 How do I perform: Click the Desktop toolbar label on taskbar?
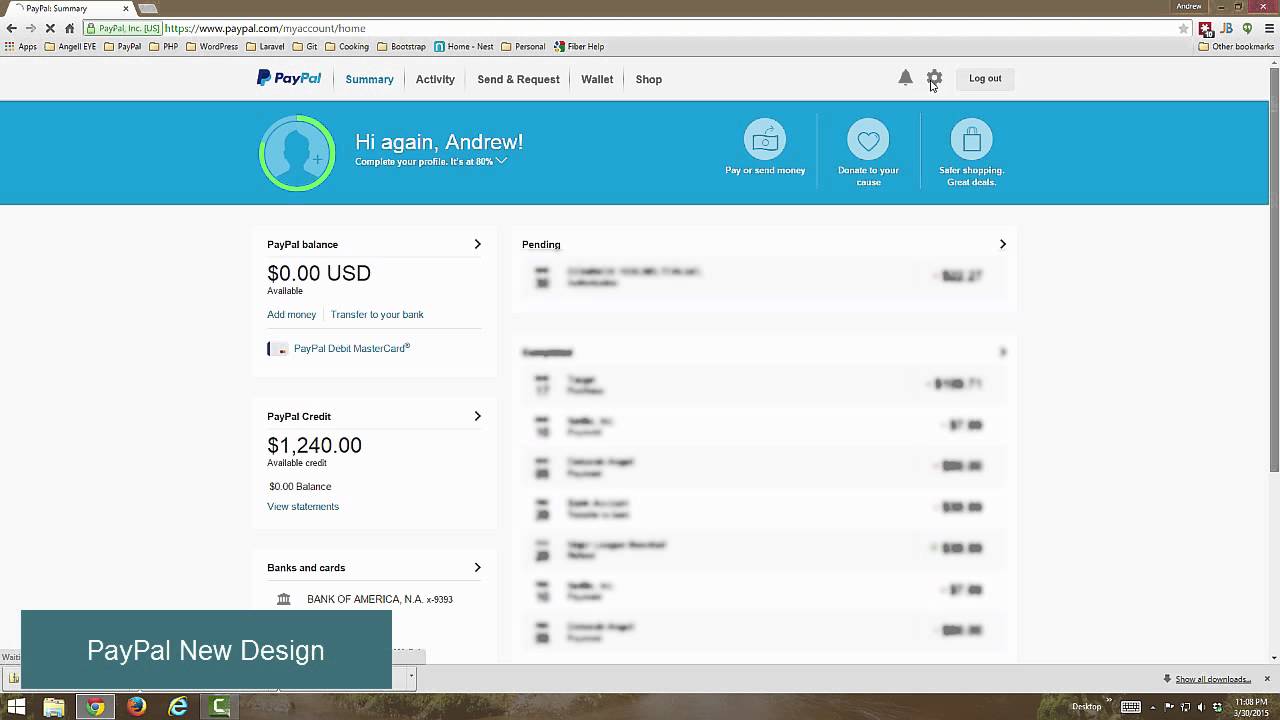1087,707
